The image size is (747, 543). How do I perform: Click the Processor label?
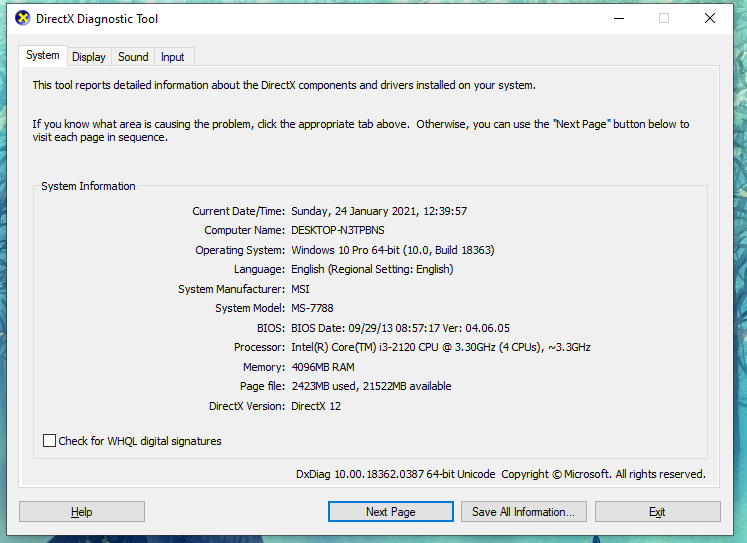point(259,347)
